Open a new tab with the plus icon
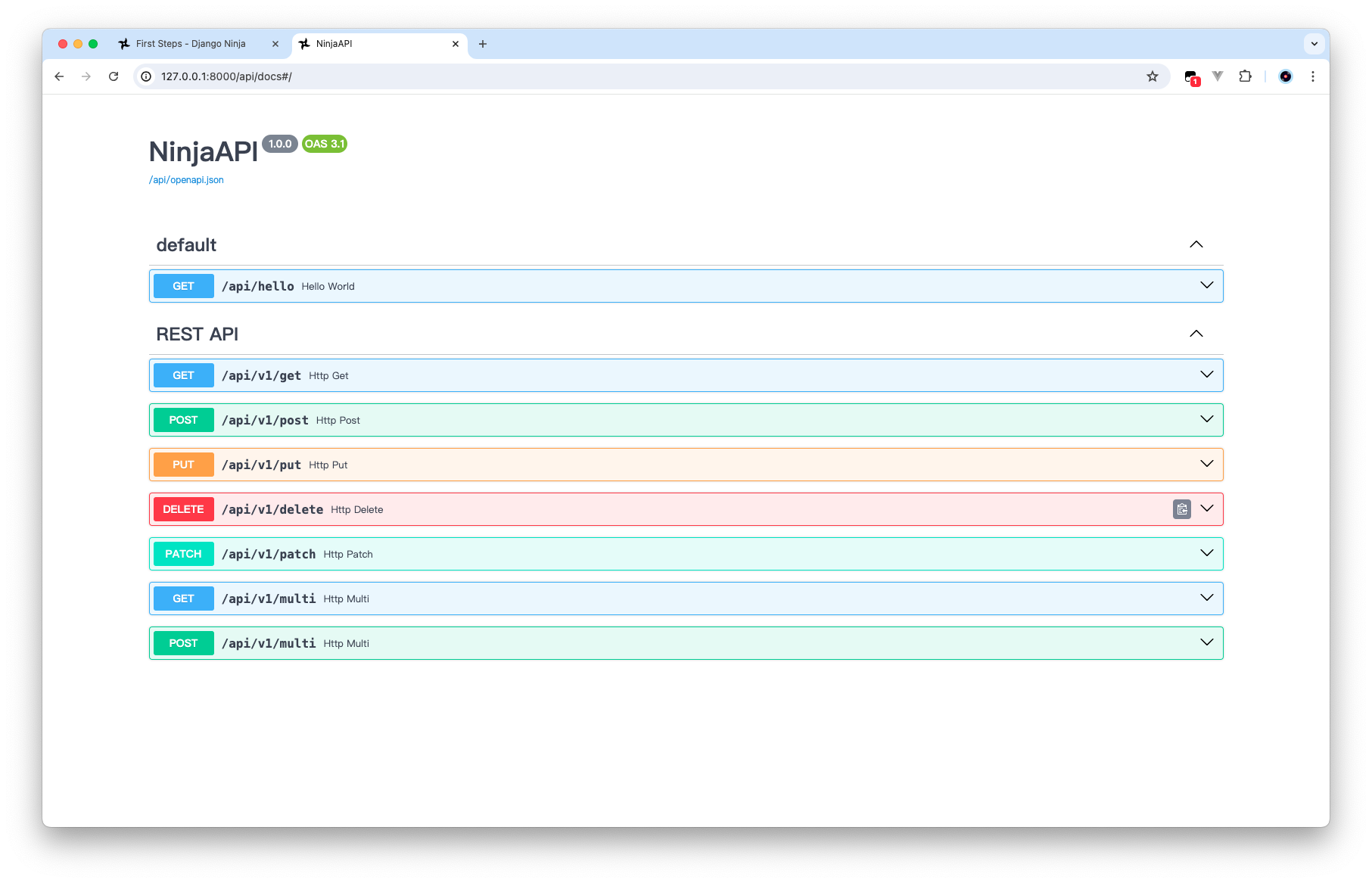Viewport: 1372px width, 883px height. coord(483,44)
